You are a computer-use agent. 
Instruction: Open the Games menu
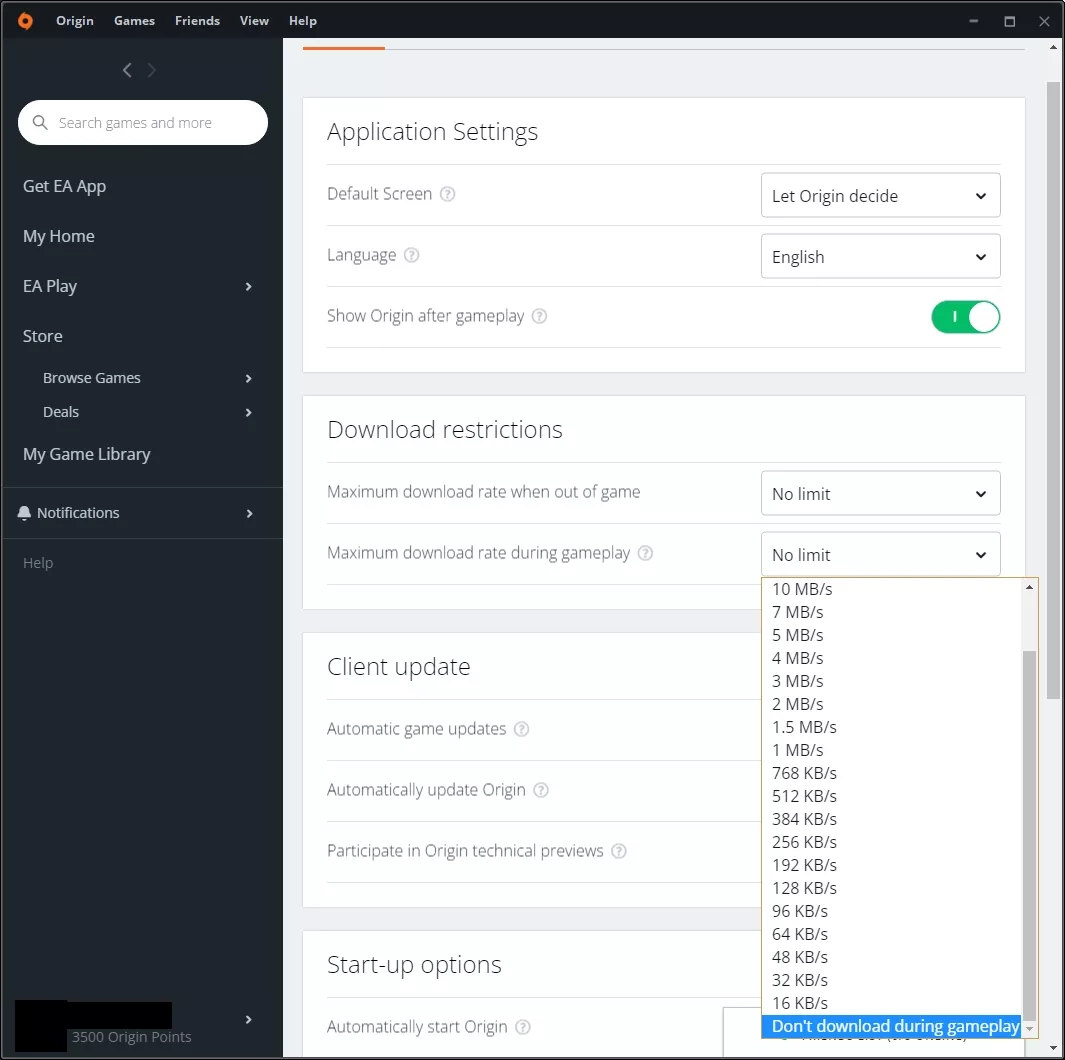coord(134,20)
